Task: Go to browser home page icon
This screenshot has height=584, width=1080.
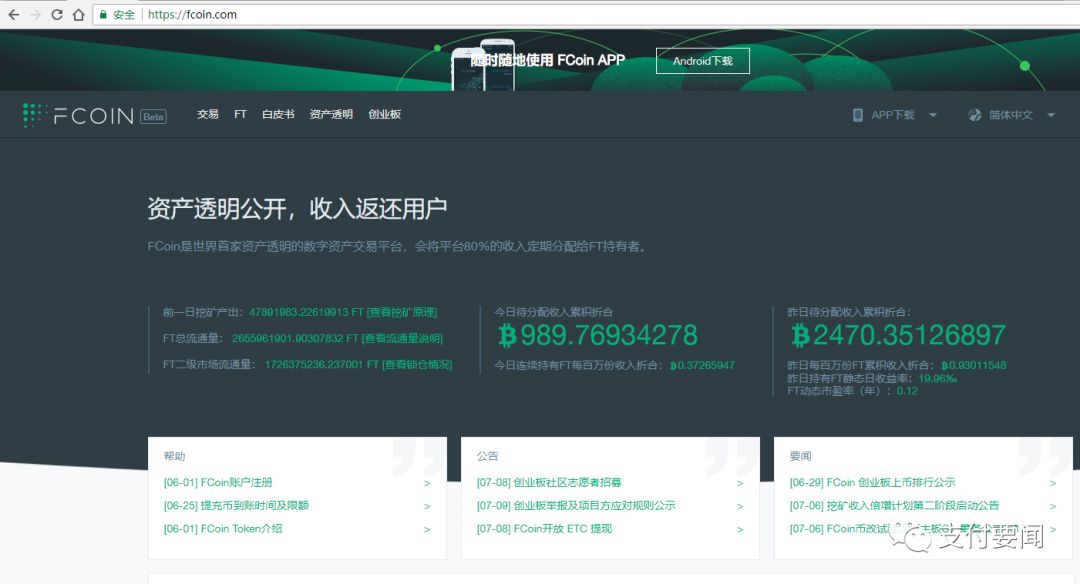Action: (x=79, y=14)
